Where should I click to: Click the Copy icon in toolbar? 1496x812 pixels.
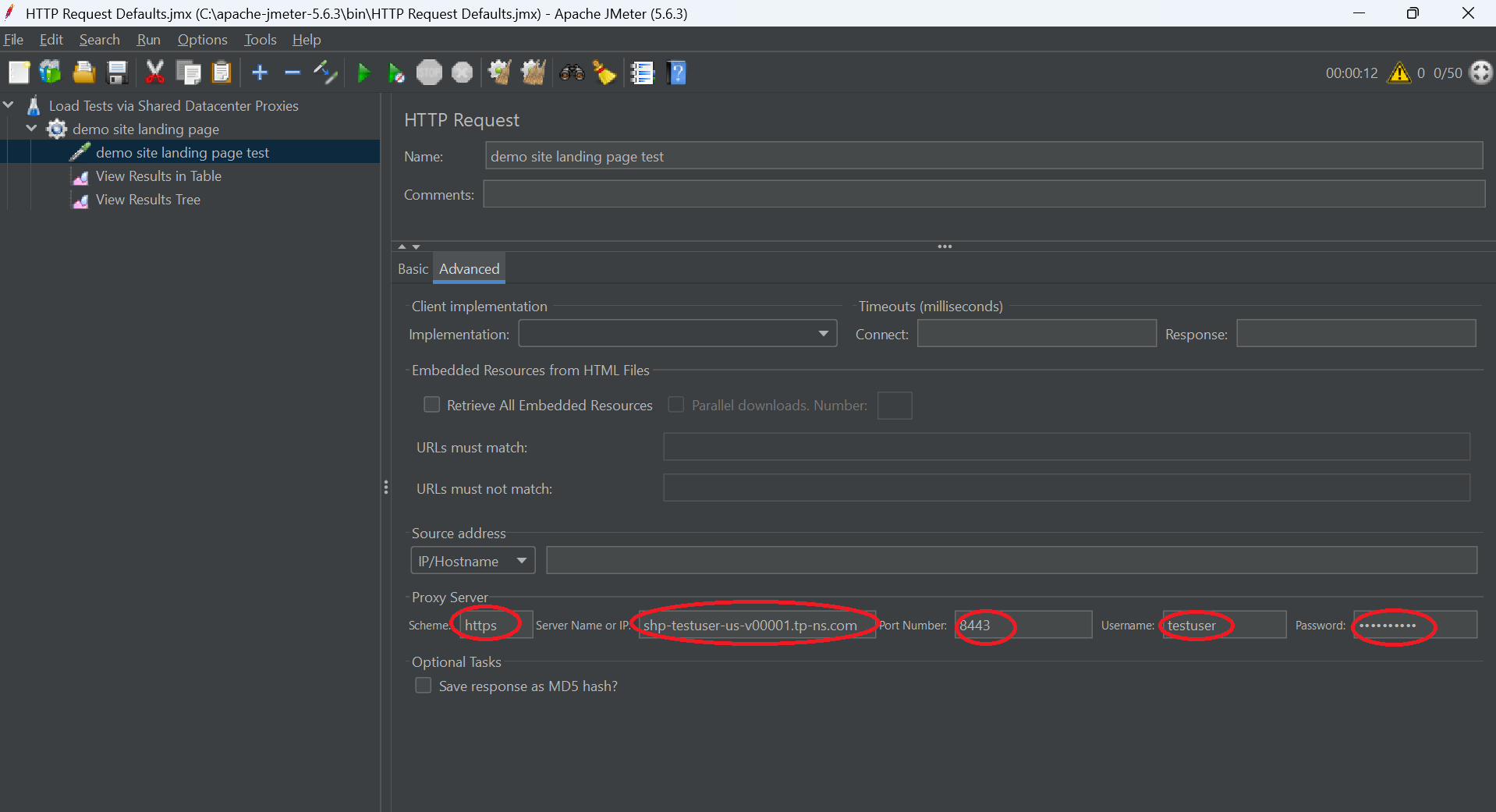[189, 73]
